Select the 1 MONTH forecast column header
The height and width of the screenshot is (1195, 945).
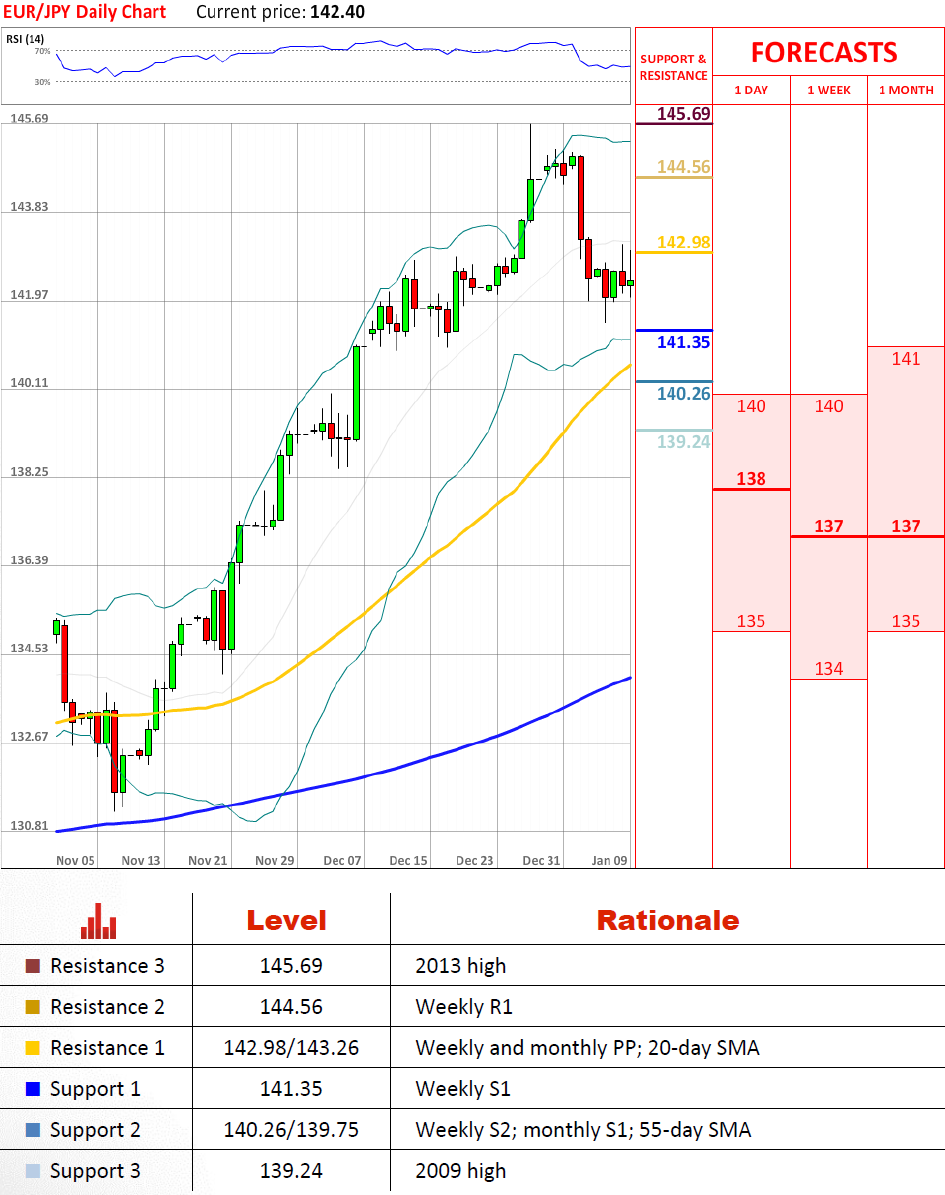point(906,90)
